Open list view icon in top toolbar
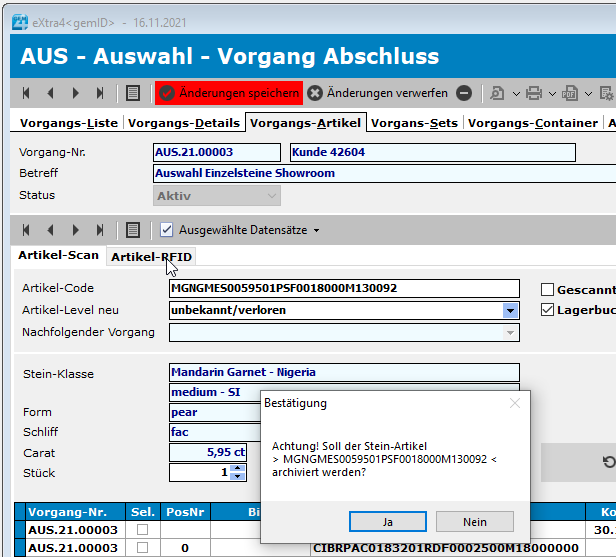Image resolution: width=616 pixels, height=557 pixels. tap(133, 93)
